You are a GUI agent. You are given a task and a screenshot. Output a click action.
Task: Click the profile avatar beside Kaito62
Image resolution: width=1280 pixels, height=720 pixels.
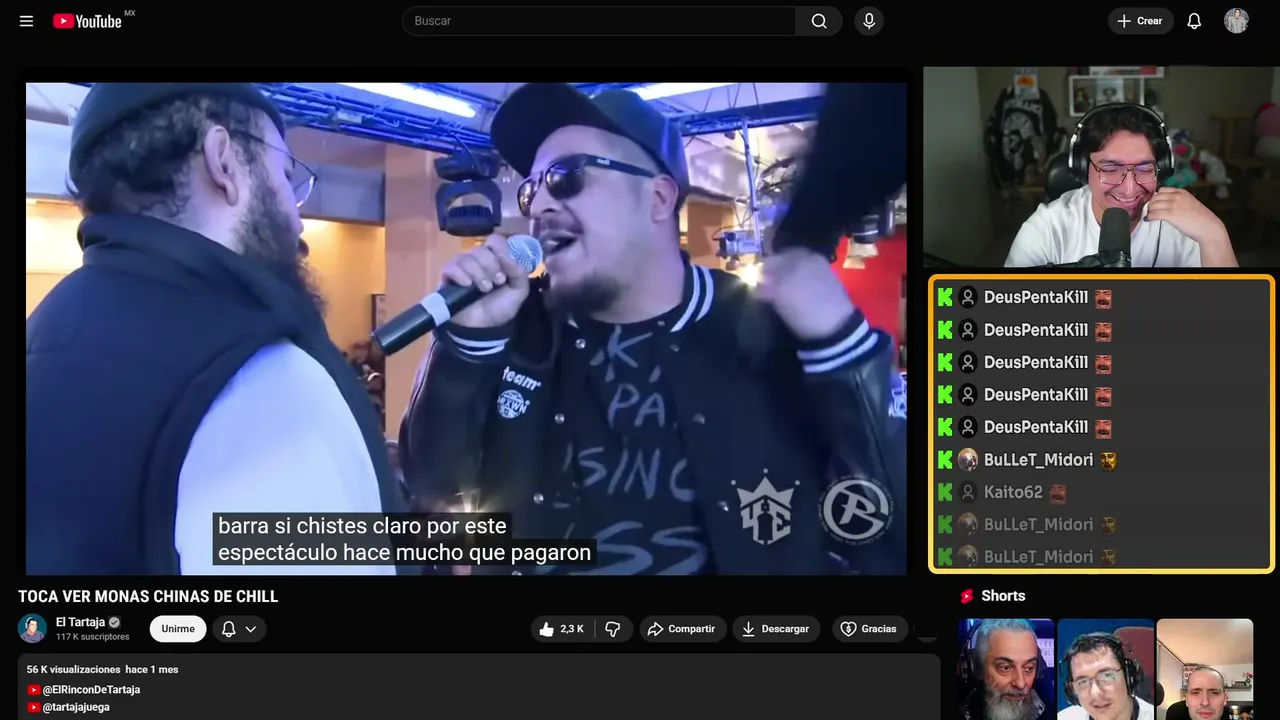coord(968,492)
